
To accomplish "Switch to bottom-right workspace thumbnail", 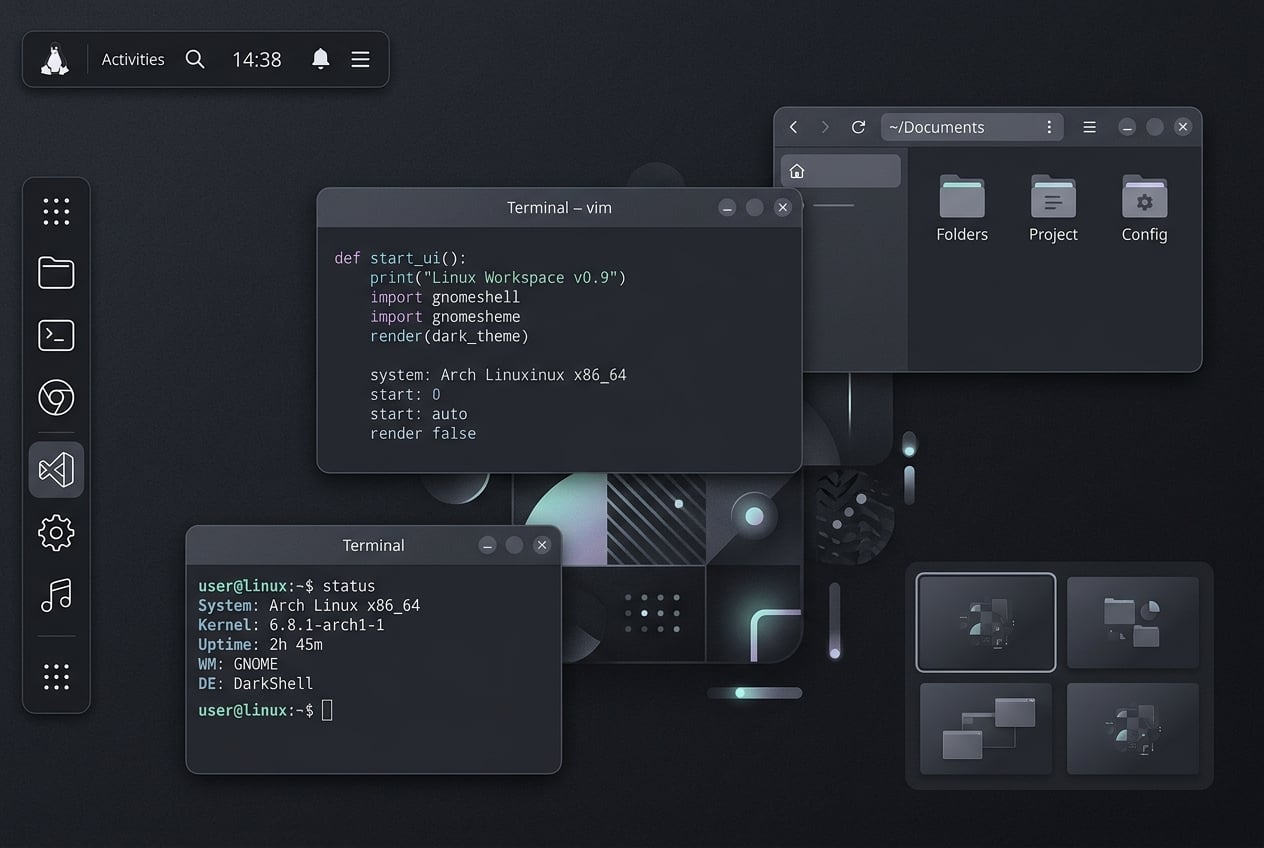I will (x=1133, y=728).
